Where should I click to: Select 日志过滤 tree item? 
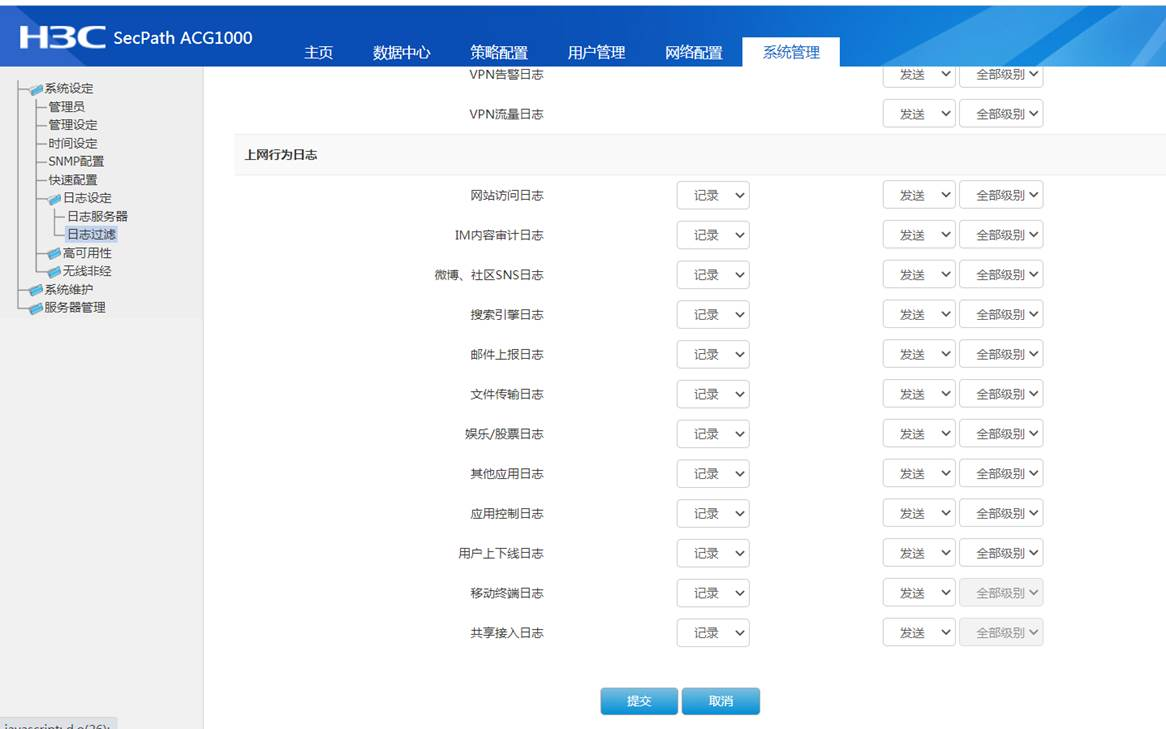(x=91, y=234)
